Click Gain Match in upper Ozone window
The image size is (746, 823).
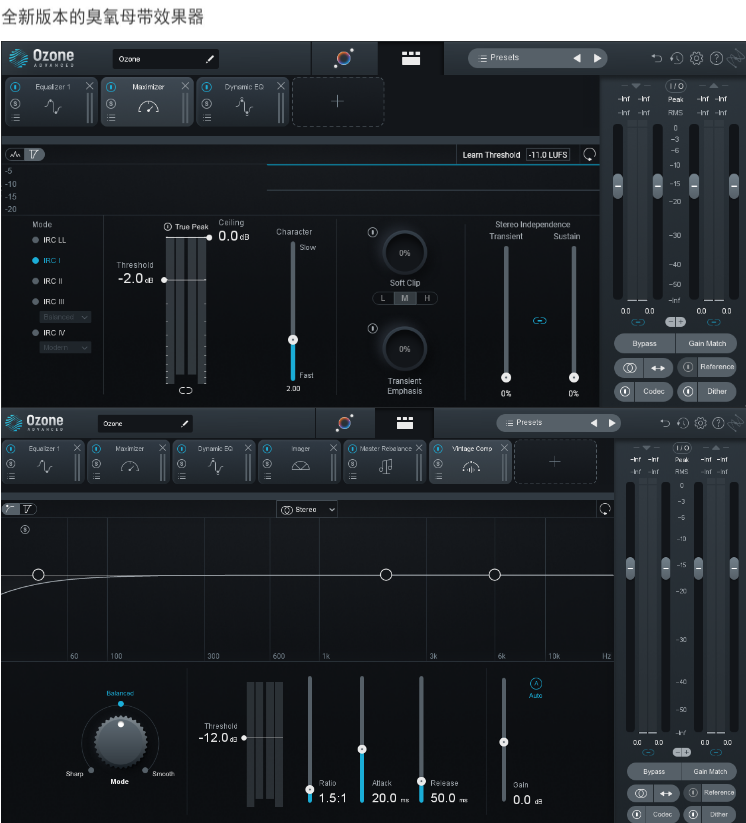(x=707, y=343)
